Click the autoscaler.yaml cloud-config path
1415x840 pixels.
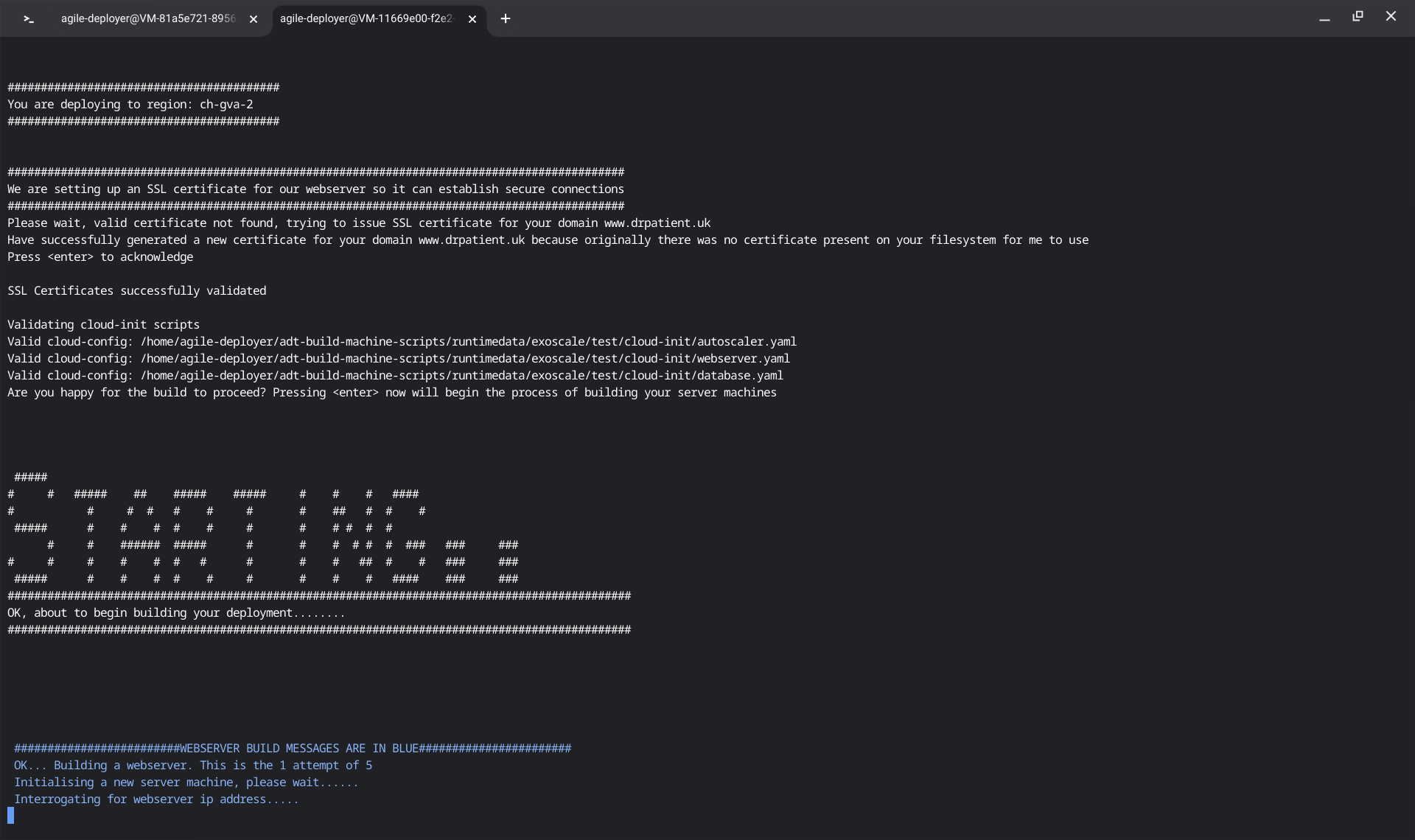(x=468, y=342)
